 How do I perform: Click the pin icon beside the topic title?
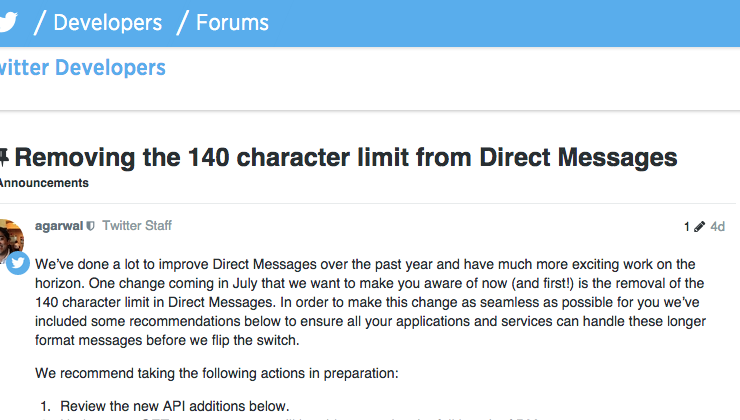coord(4,157)
